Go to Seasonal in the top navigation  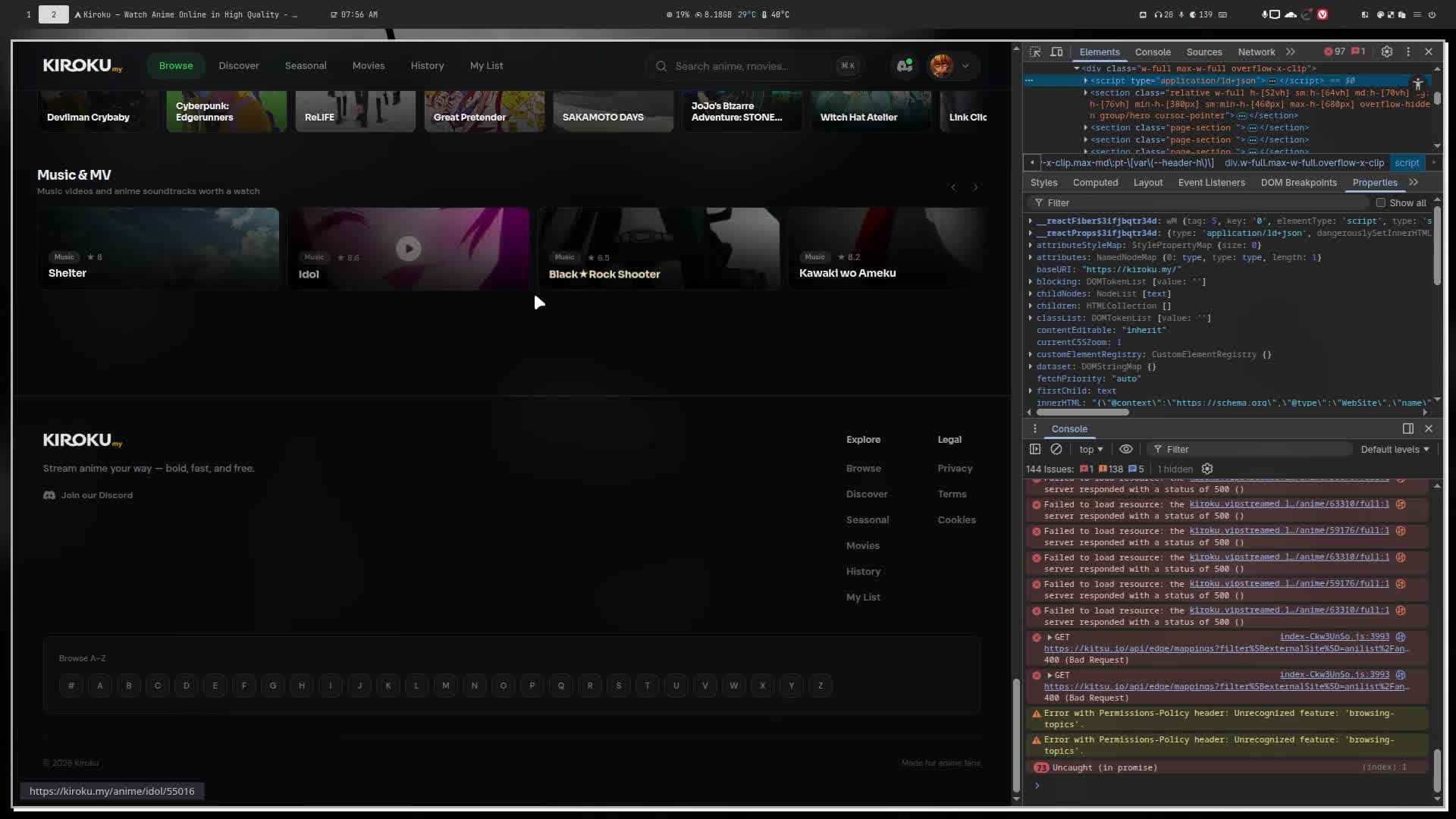click(306, 66)
